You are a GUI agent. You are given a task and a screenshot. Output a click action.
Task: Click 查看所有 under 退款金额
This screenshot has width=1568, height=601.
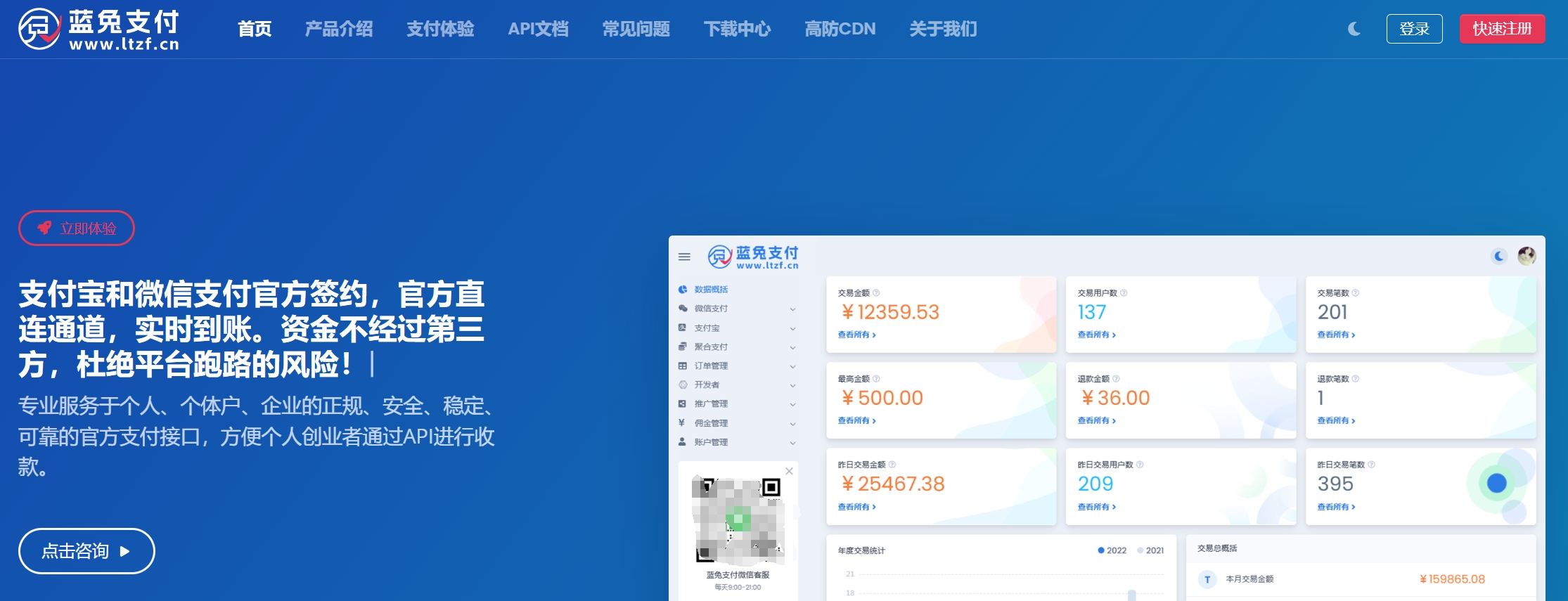(1096, 420)
